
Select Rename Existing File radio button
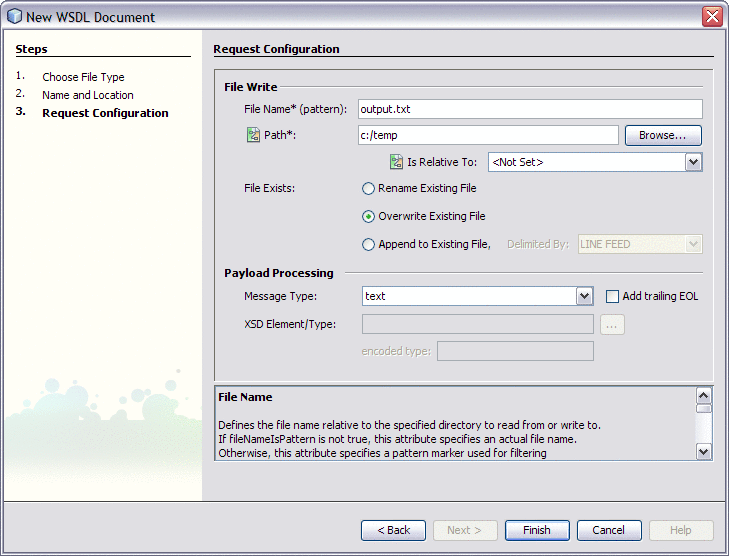click(368, 188)
